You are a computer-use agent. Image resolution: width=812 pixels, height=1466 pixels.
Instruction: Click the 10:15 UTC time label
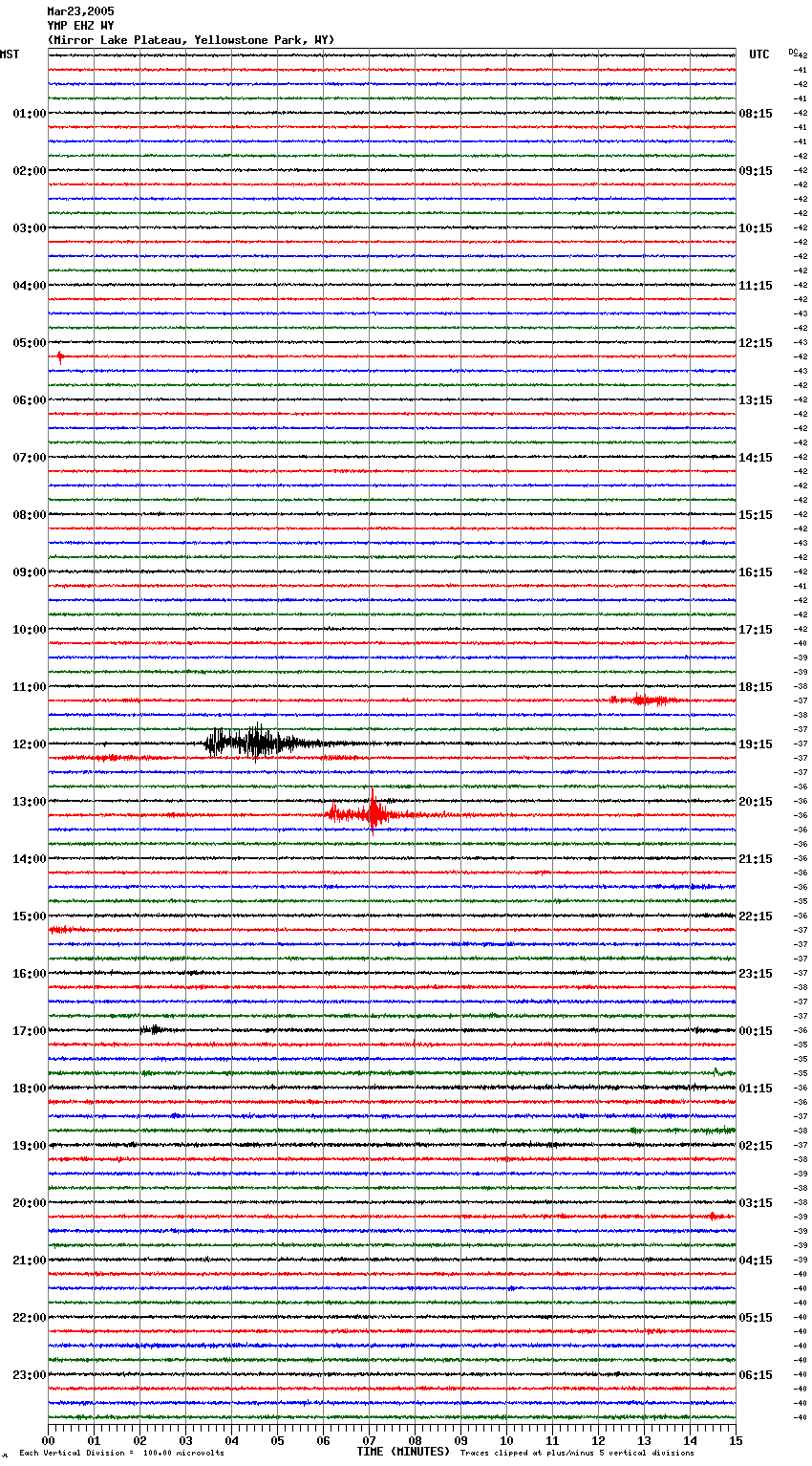coord(756,228)
